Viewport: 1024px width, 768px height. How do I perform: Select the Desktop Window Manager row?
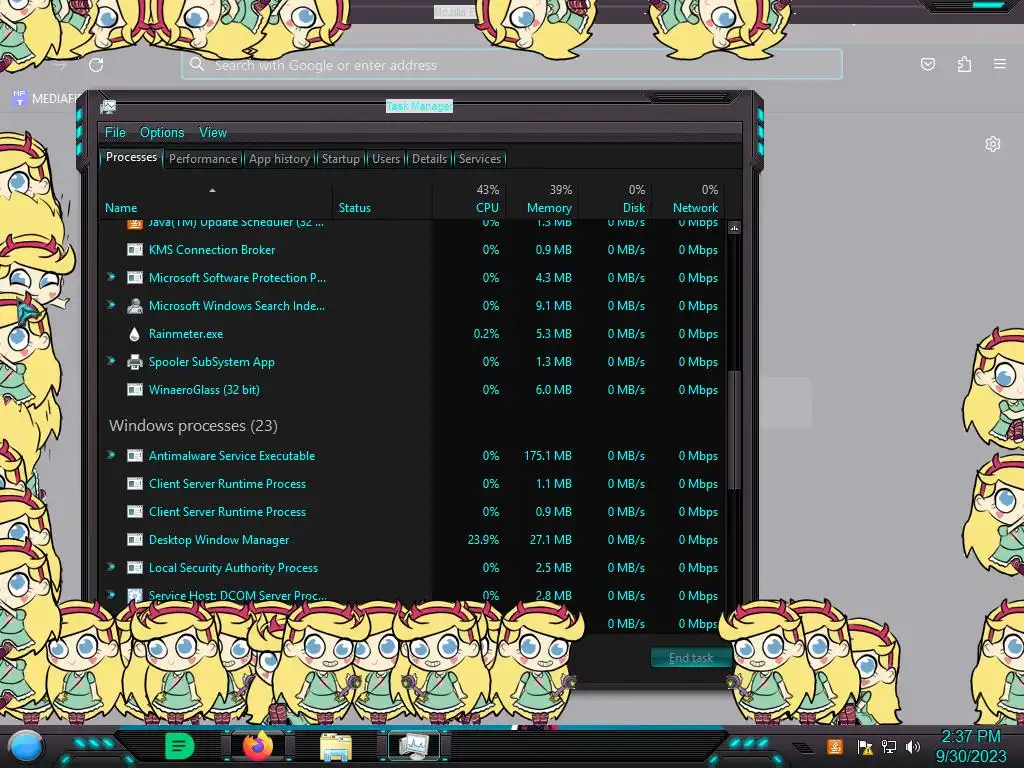[x=411, y=540]
